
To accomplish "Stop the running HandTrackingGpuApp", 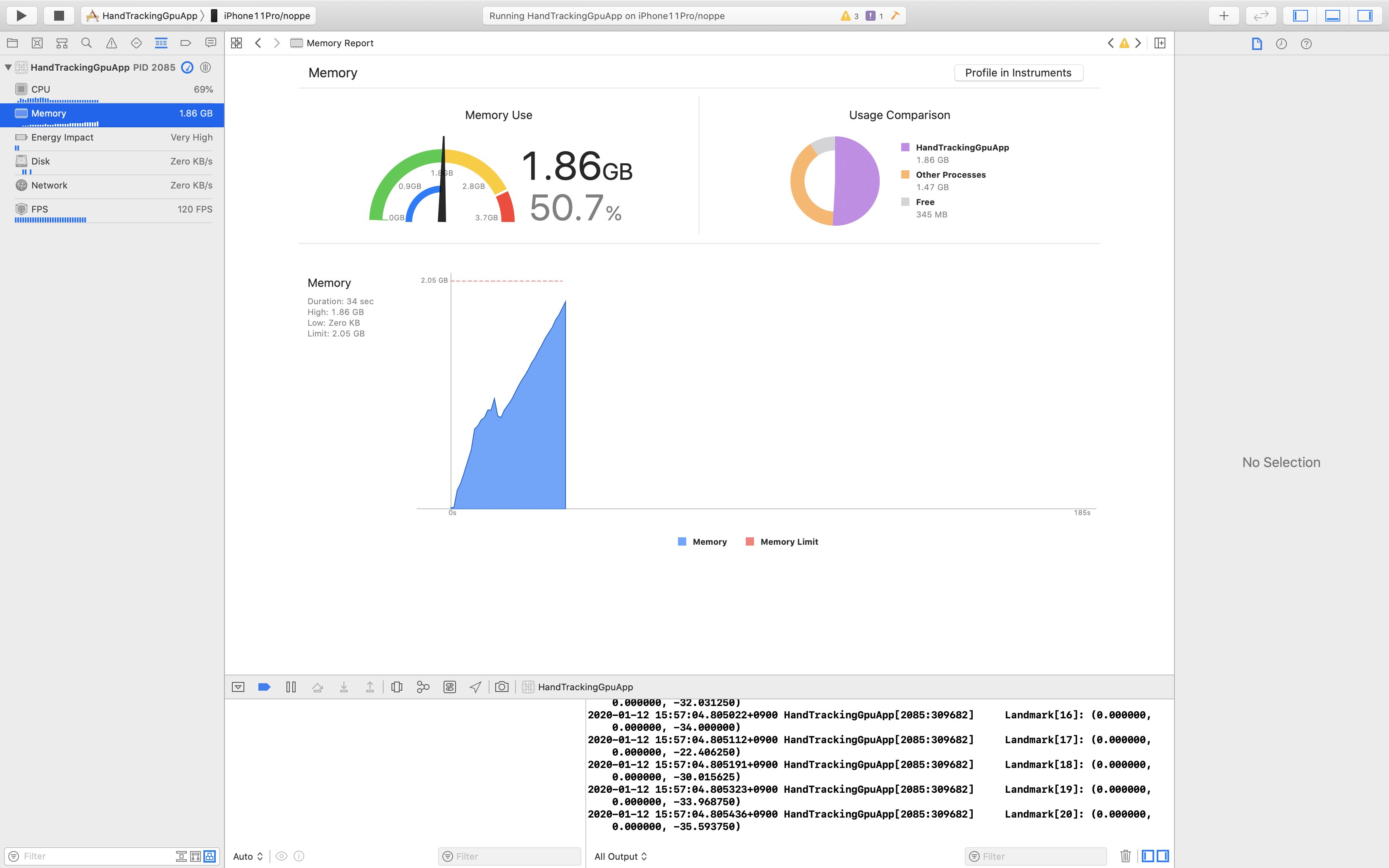I will click(x=59, y=16).
